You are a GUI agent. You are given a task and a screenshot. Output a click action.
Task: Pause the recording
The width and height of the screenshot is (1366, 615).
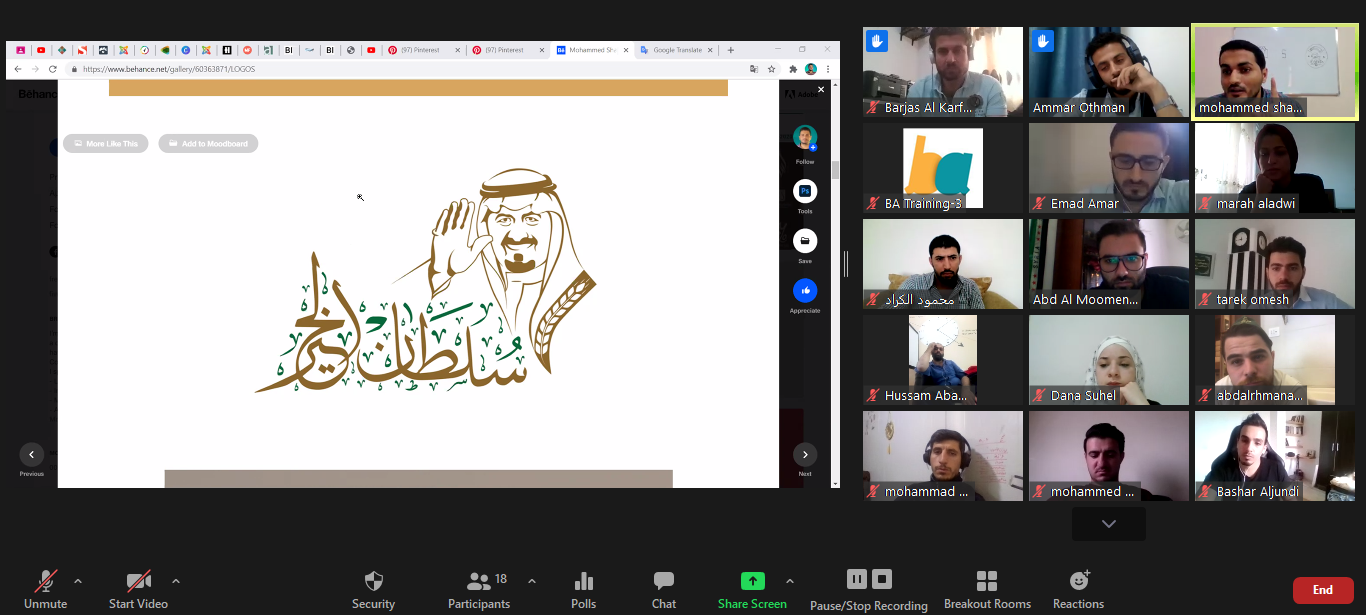857,579
